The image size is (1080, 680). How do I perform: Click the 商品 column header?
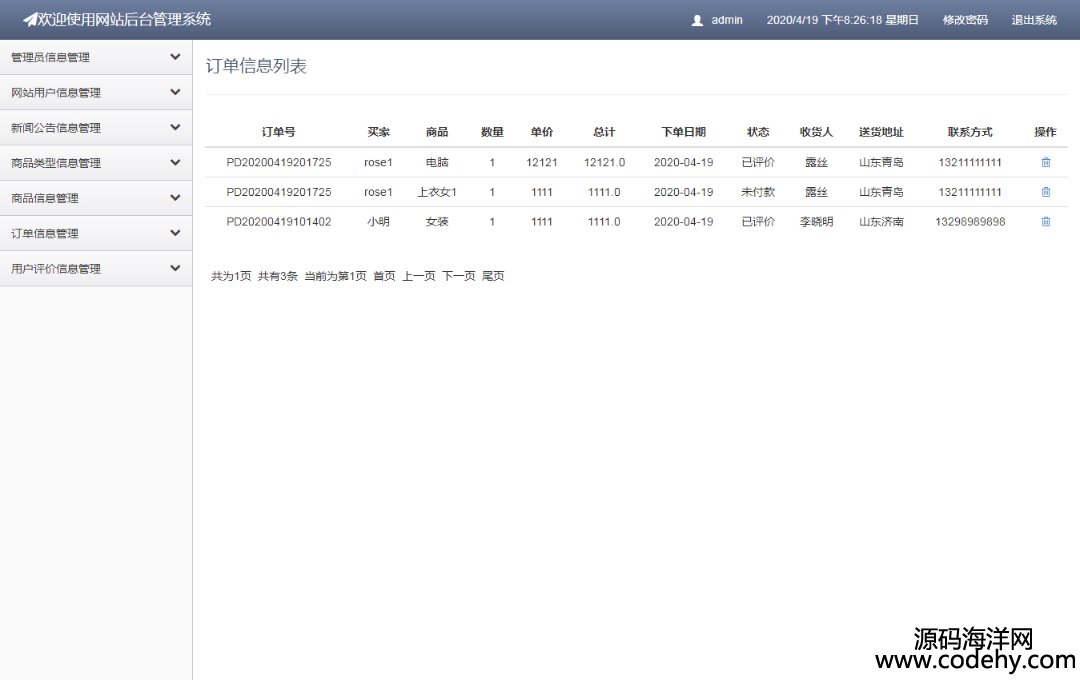coord(437,132)
